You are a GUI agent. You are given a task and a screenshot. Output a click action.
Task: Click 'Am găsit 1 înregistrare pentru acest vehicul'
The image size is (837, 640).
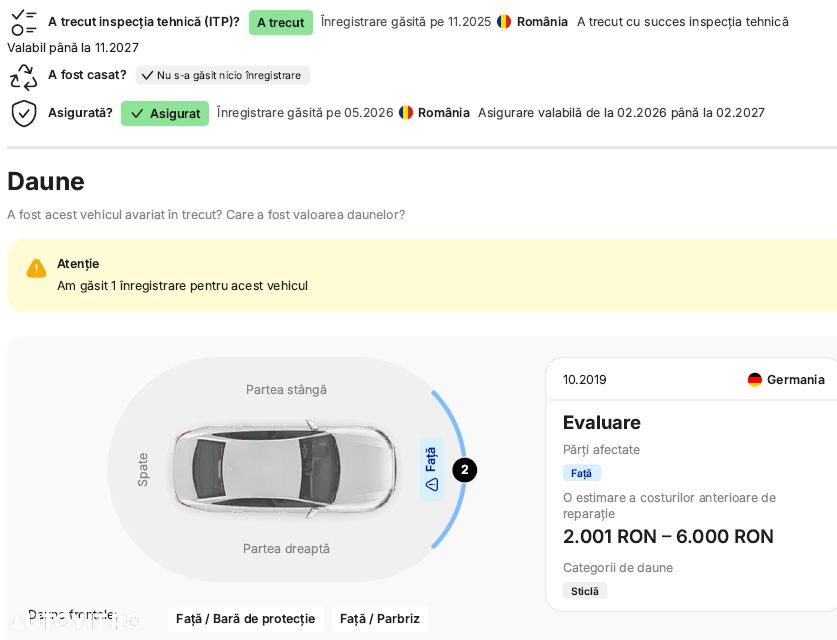[183, 286]
